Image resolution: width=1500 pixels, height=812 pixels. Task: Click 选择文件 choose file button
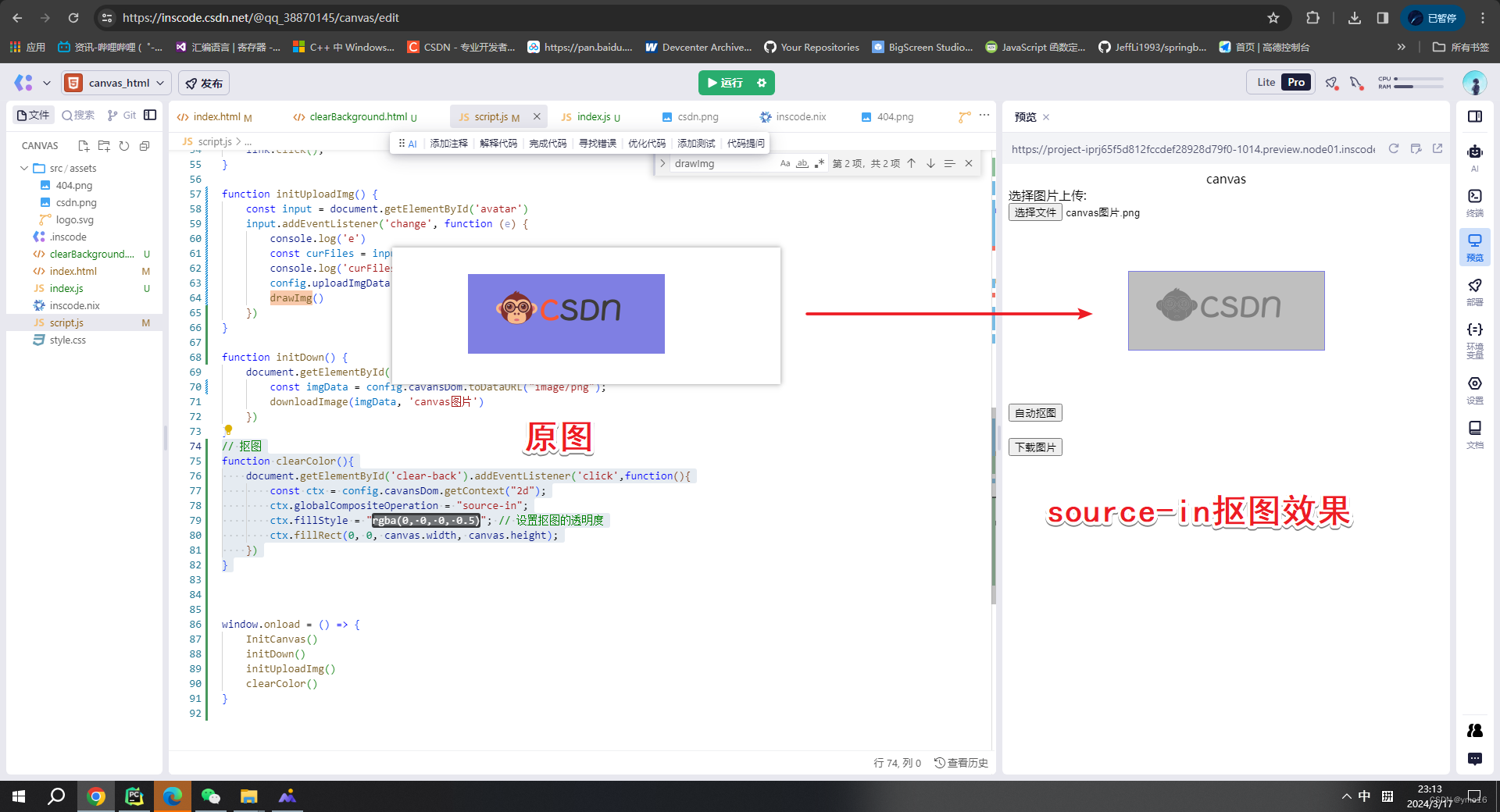pyautogui.click(x=1035, y=212)
